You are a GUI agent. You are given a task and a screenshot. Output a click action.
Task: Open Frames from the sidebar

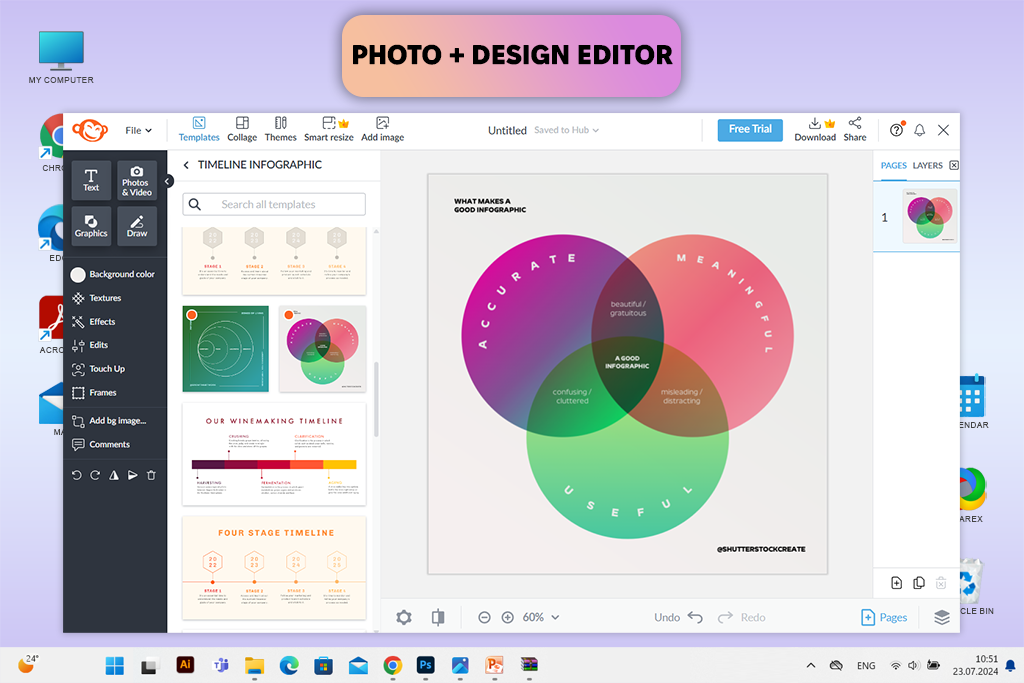(94, 392)
